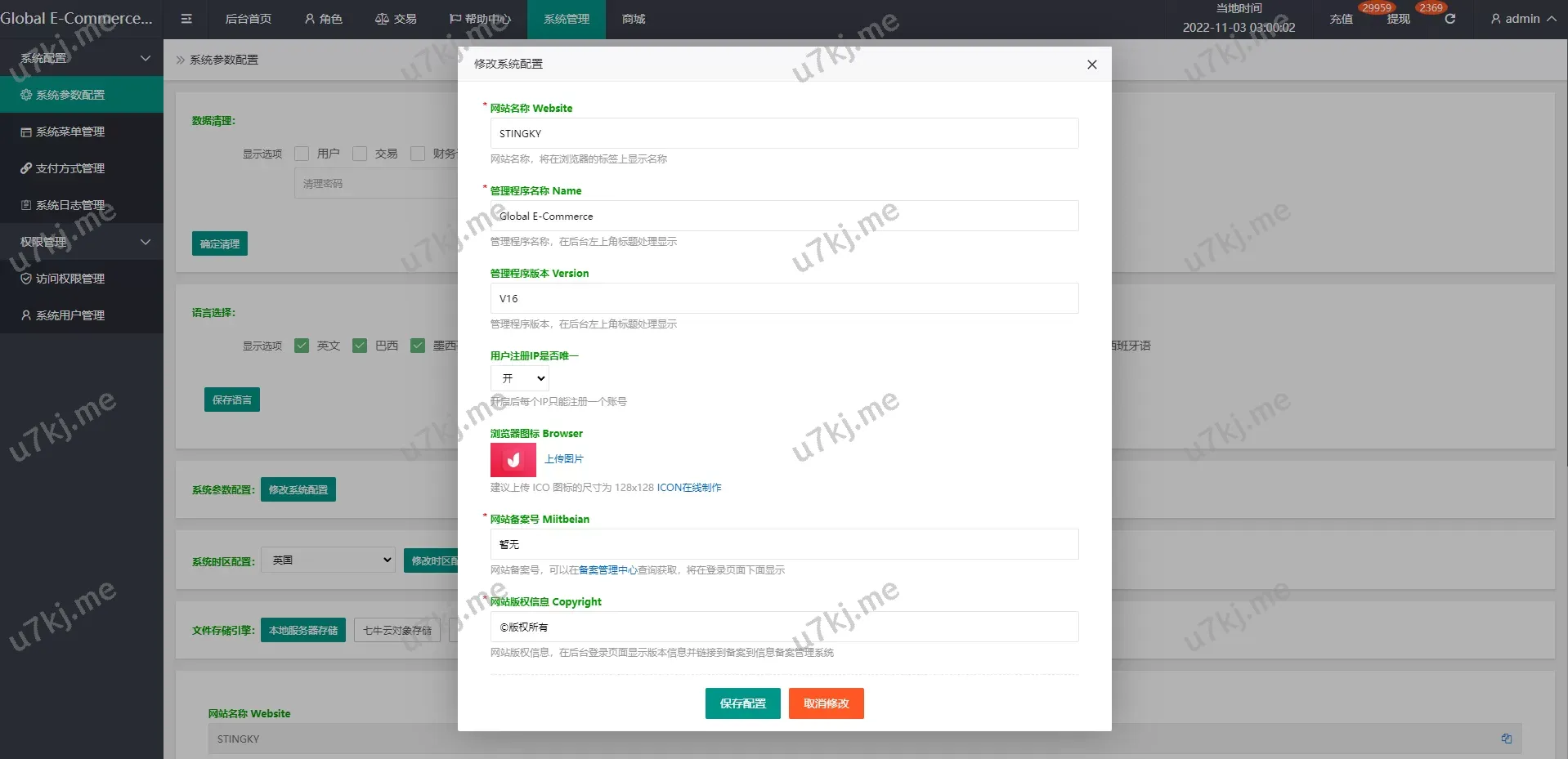Open 系统日志管理 via its sidebar icon
The image size is (1568, 759).
(25, 205)
